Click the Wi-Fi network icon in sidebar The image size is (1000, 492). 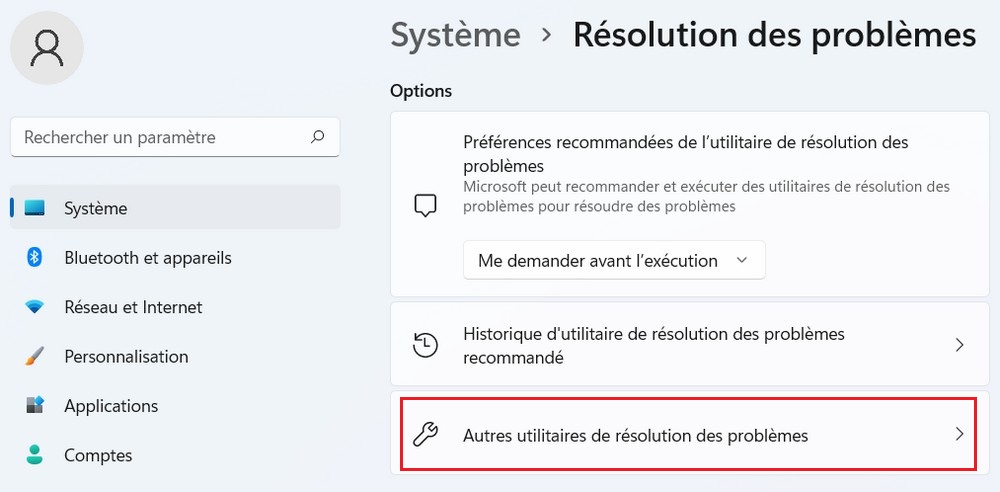[35, 307]
